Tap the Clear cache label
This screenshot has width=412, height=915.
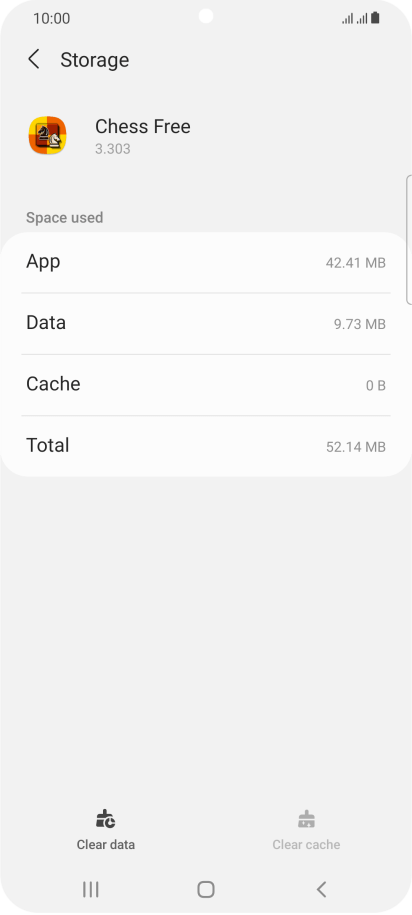pyautogui.click(x=306, y=844)
